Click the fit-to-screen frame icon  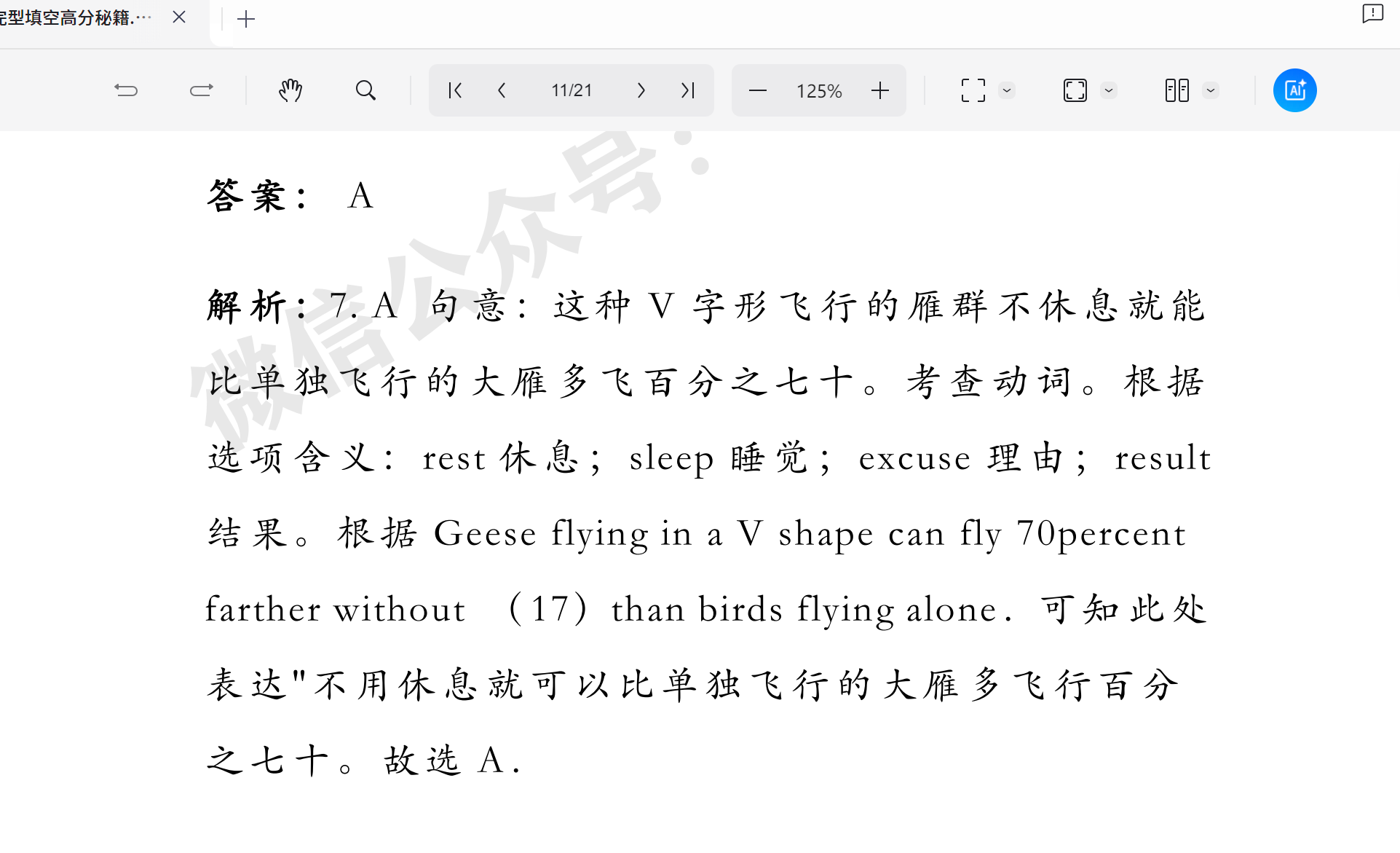(973, 90)
